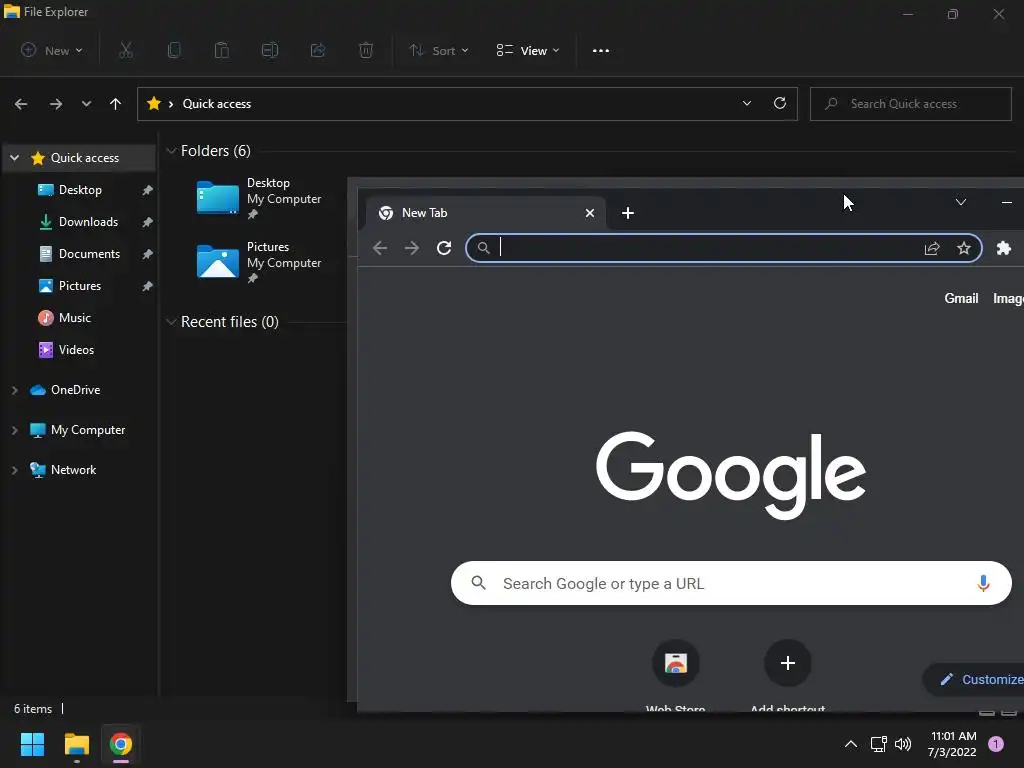Viewport: 1024px width, 768px height.
Task: Click the Delete trash icon in File Explorer
Action: pyautogui.click(x=366, y=50)
